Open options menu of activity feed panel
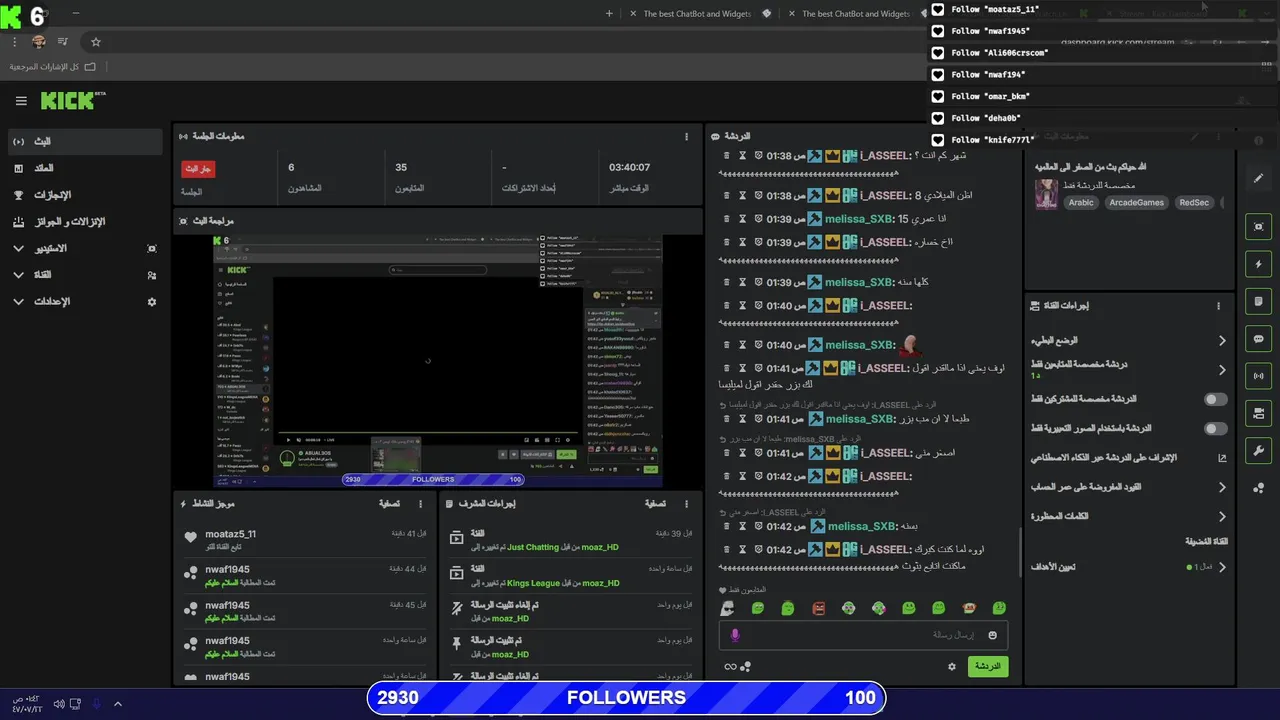The height and width of the screenshot is (720, 1280). pos(419,504)
